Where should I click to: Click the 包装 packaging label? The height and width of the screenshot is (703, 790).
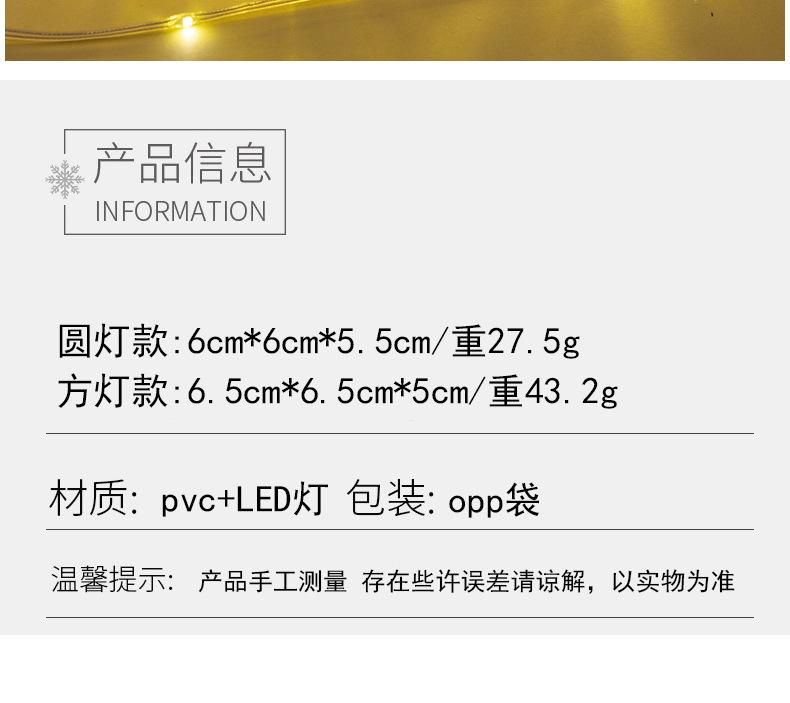pos(386,498)
